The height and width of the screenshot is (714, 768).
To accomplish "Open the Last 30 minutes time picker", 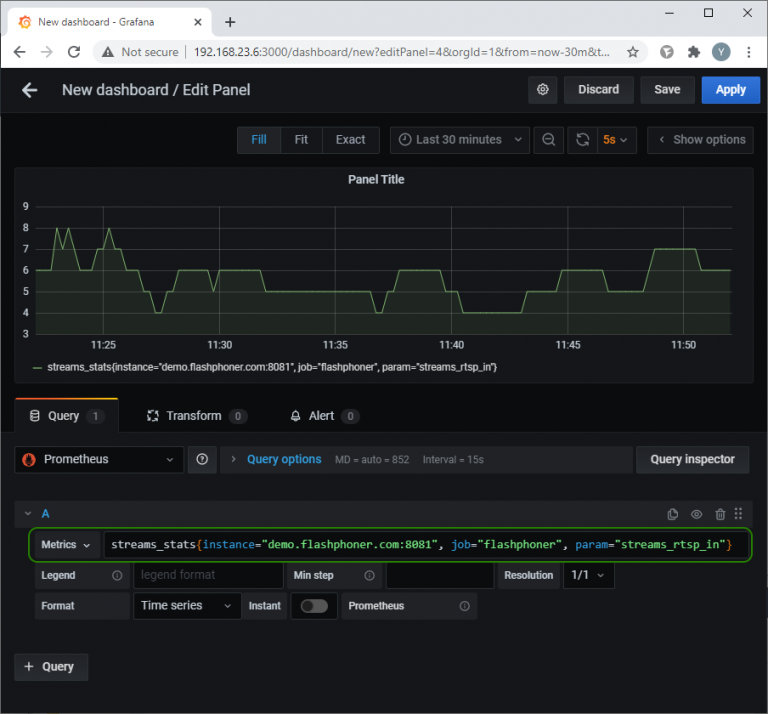I will click(459, 140).
